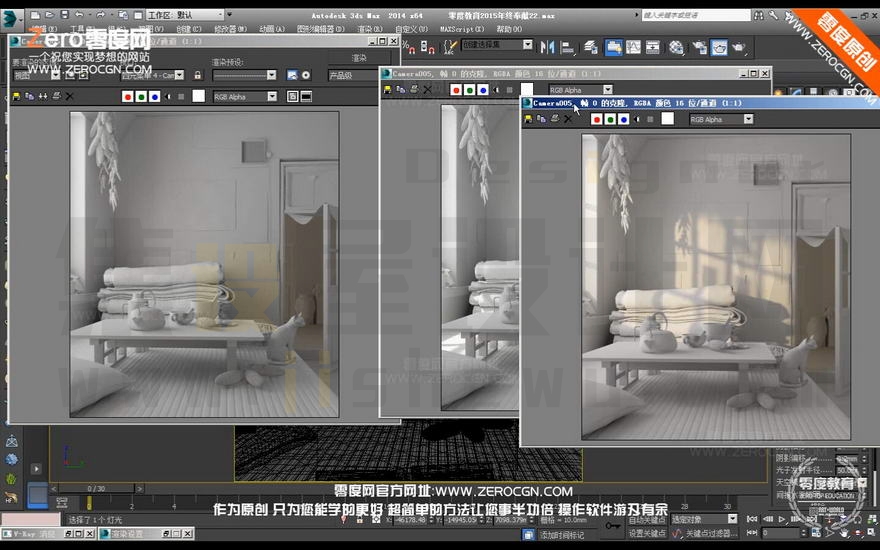Toggle the viewport lock icon in render window
The height and width of the screenshot is (550, 880).
[x=198, y=75]
